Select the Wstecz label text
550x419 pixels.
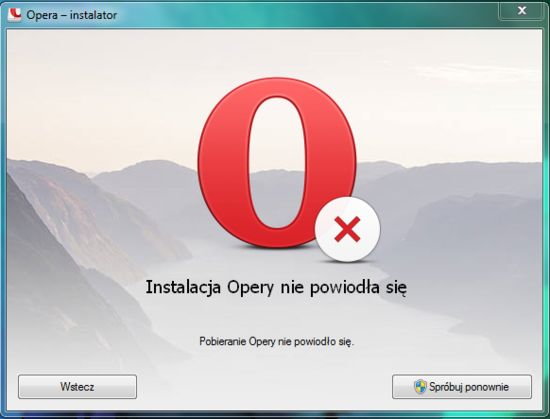coord(77,387)
